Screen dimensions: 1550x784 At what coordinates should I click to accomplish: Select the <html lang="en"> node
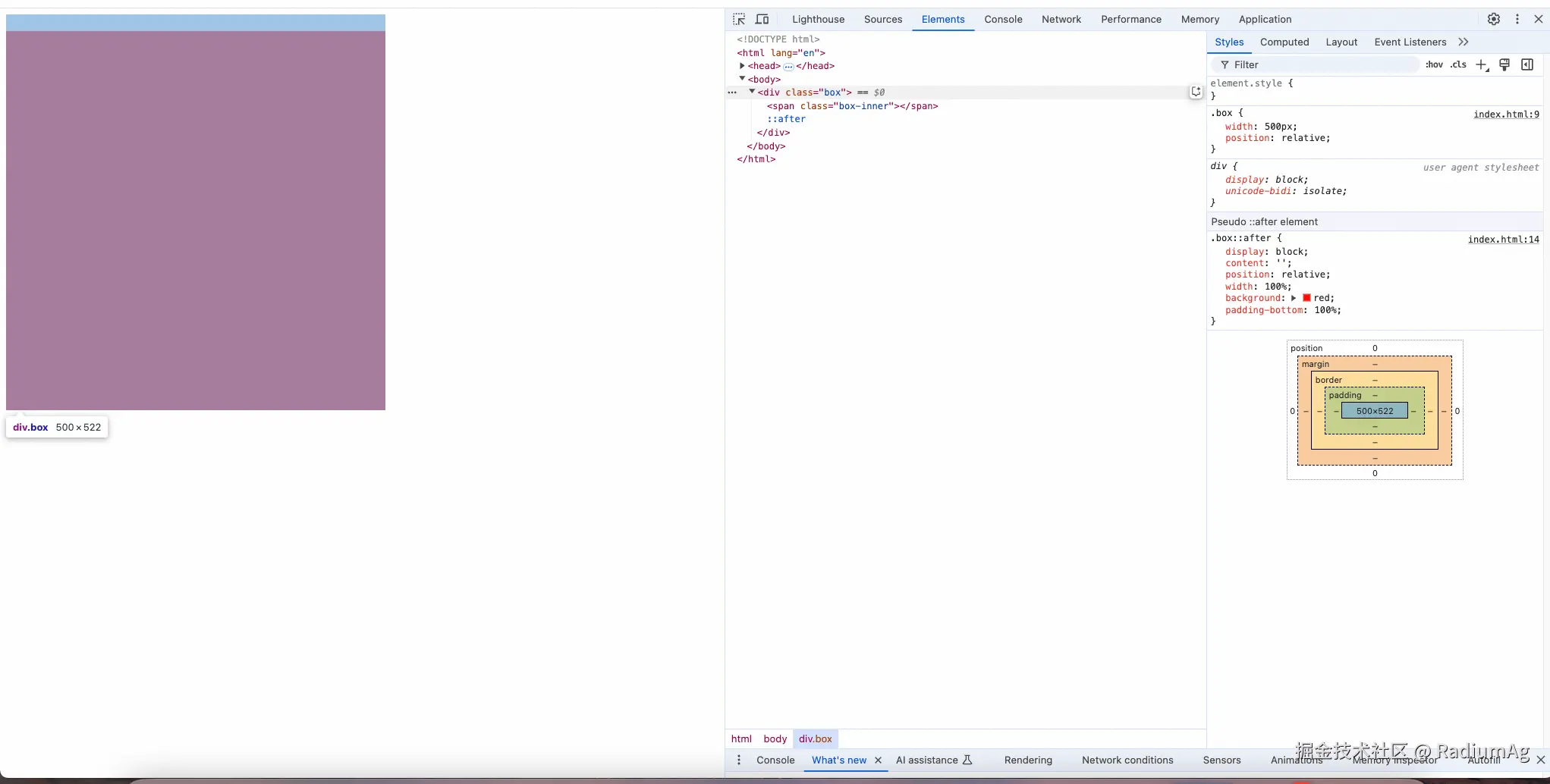781,53
